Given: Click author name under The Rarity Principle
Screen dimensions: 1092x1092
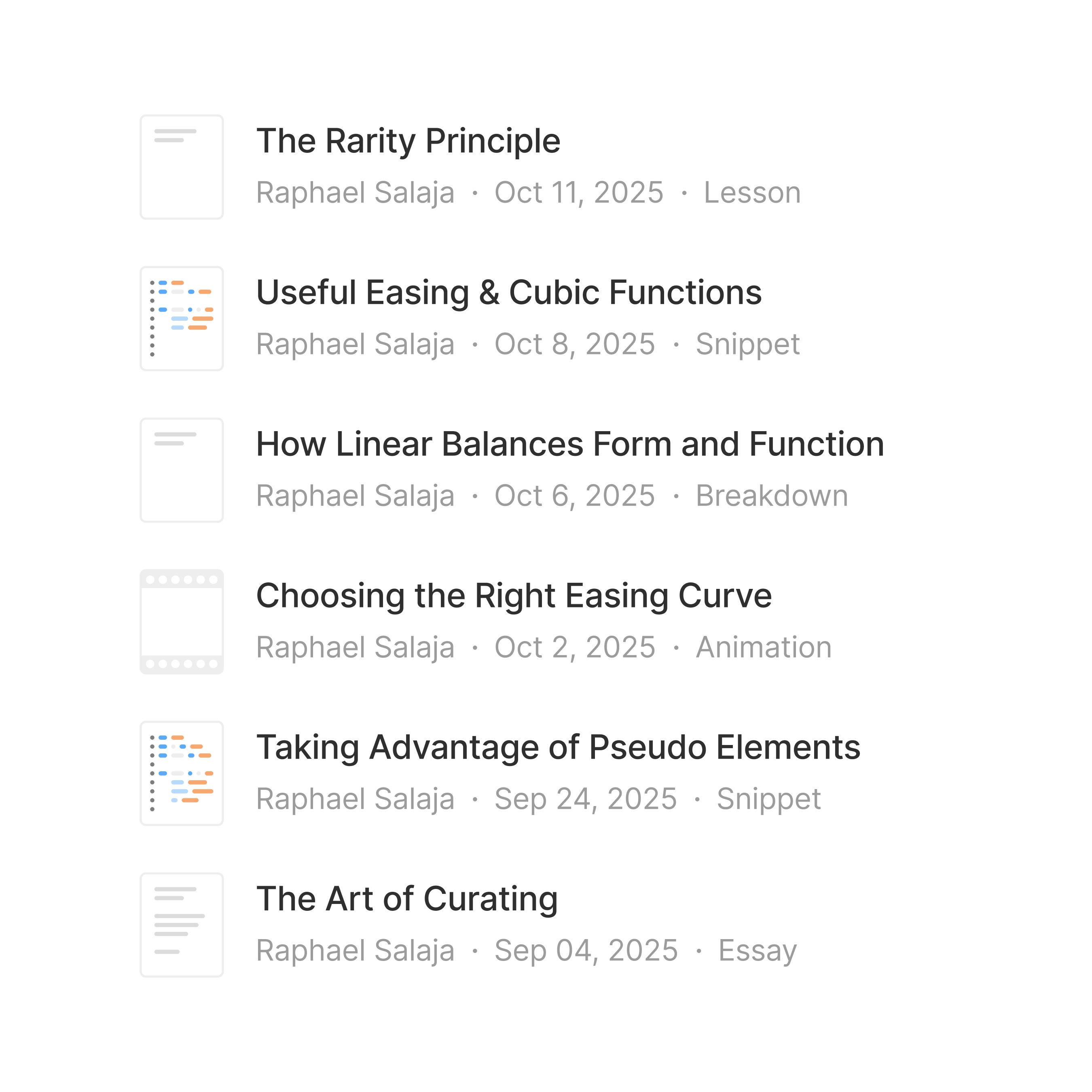Looking at the screenshot, I should 355,193.
